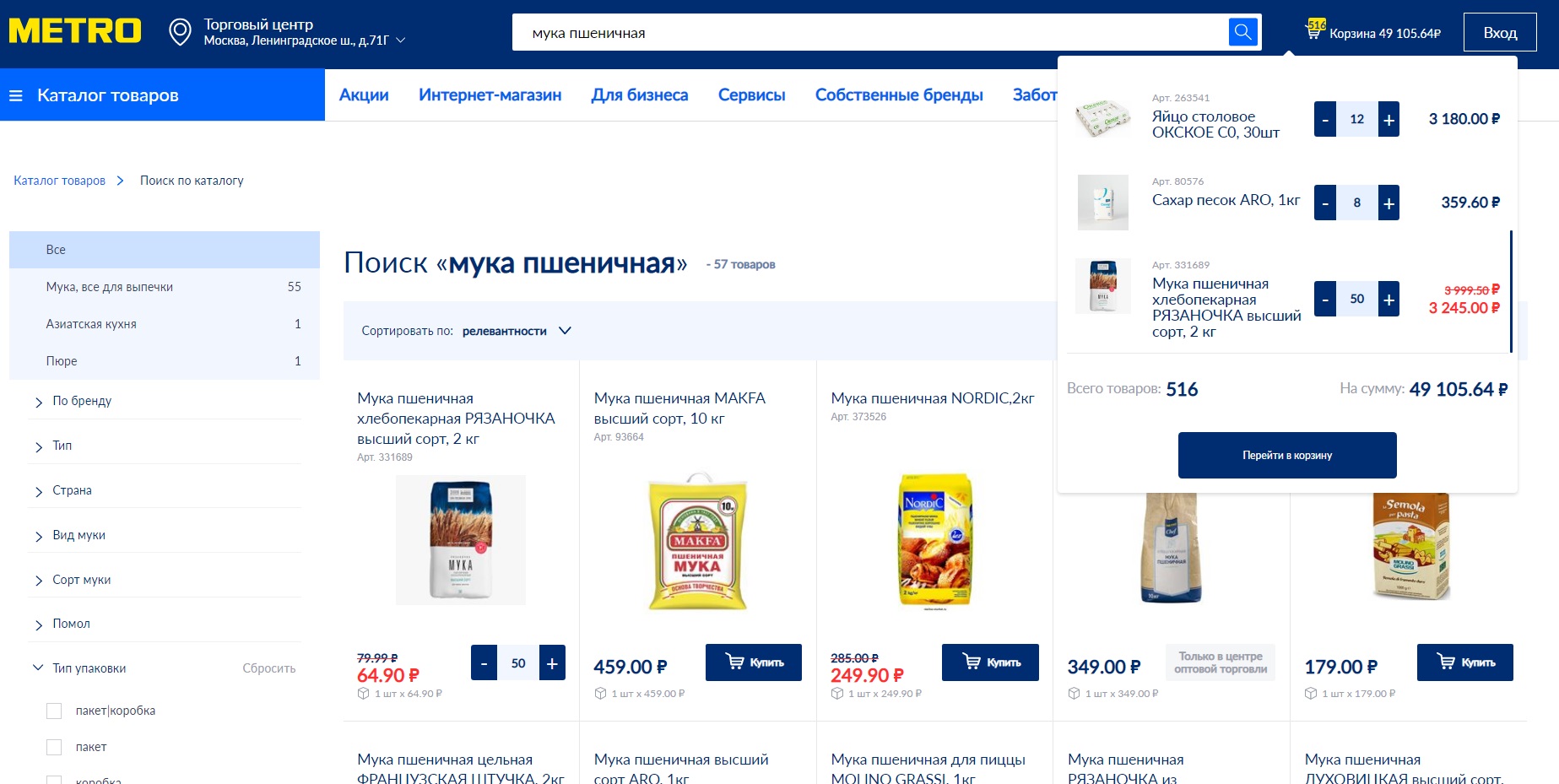Screen dimensions: 1559x784
Task: Increase quantity of Мука РЯЗАНОЧКА in cart popup
Action: pyautogui.click(x=1388, y=299)
